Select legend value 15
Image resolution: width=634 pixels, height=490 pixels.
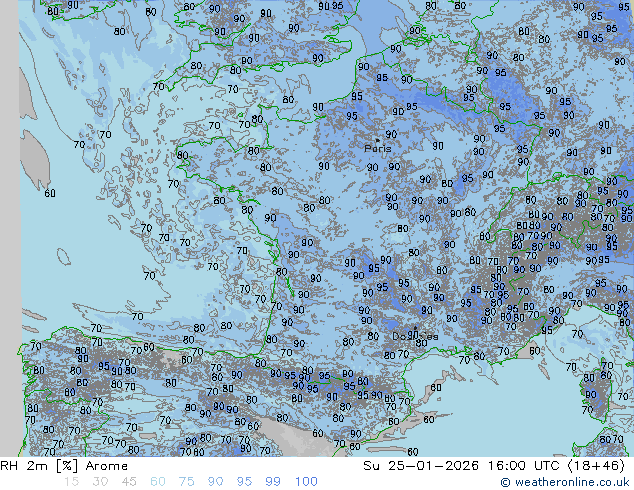click(71, 482)
